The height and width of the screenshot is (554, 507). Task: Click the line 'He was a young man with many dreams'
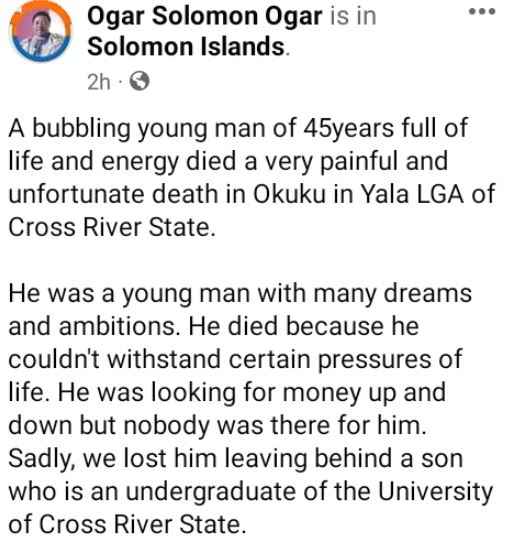[x=240, y=294]
